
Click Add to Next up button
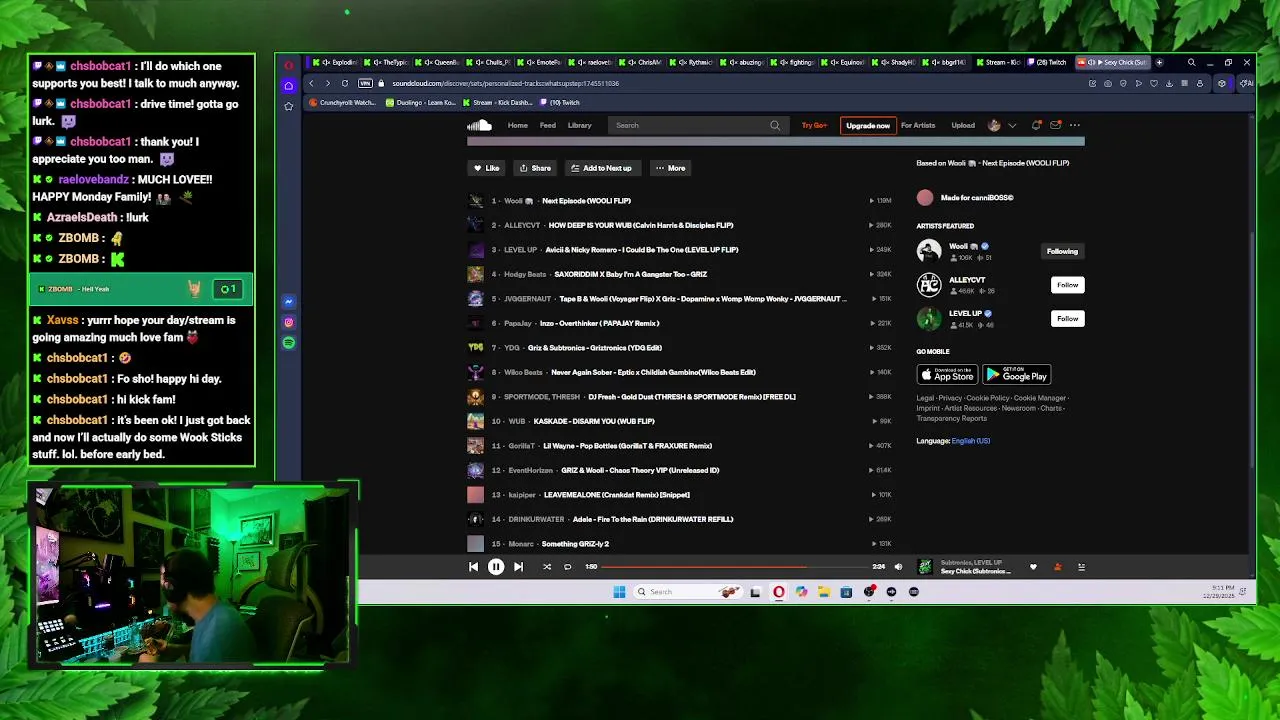point(601,168)
